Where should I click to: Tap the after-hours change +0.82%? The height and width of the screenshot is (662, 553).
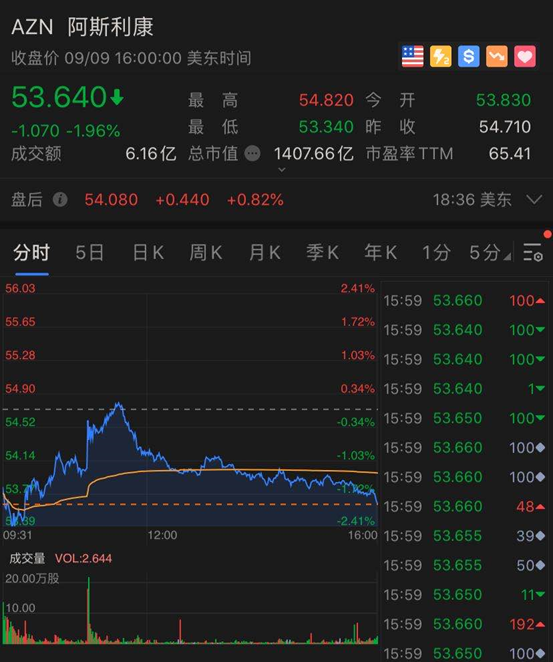pyautogui.click(x=255, y=199)
